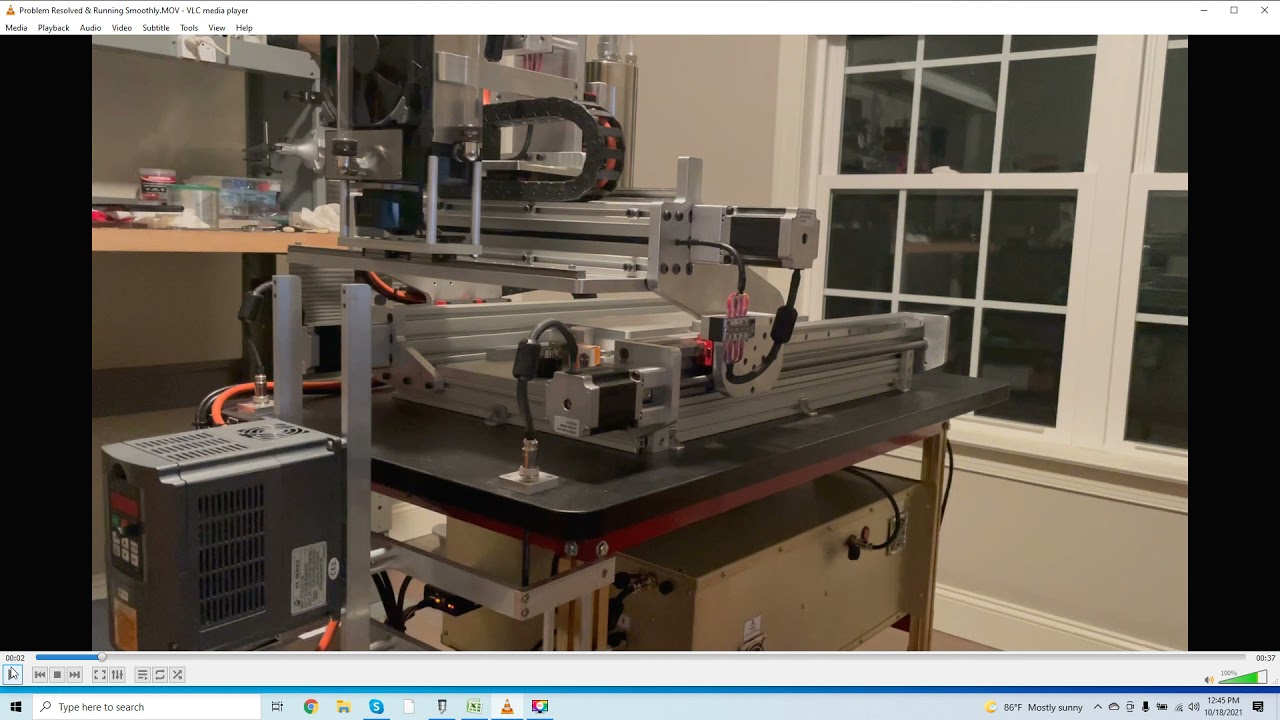Open OneDrive cloud tray icon

coord(1114,707)
